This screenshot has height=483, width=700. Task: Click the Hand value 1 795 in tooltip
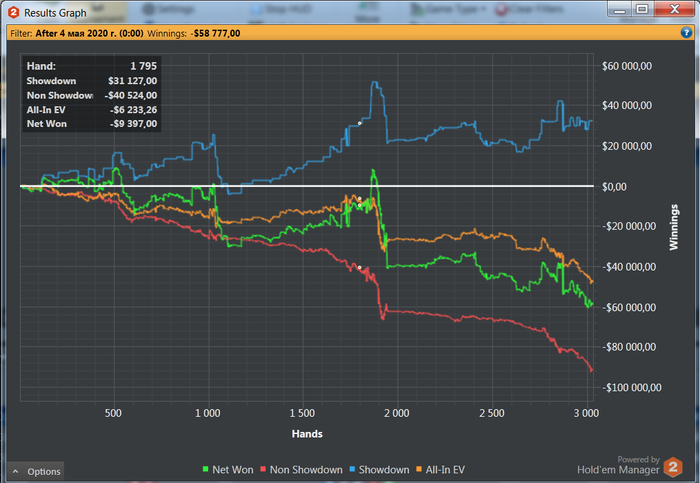tap(143, 66)
